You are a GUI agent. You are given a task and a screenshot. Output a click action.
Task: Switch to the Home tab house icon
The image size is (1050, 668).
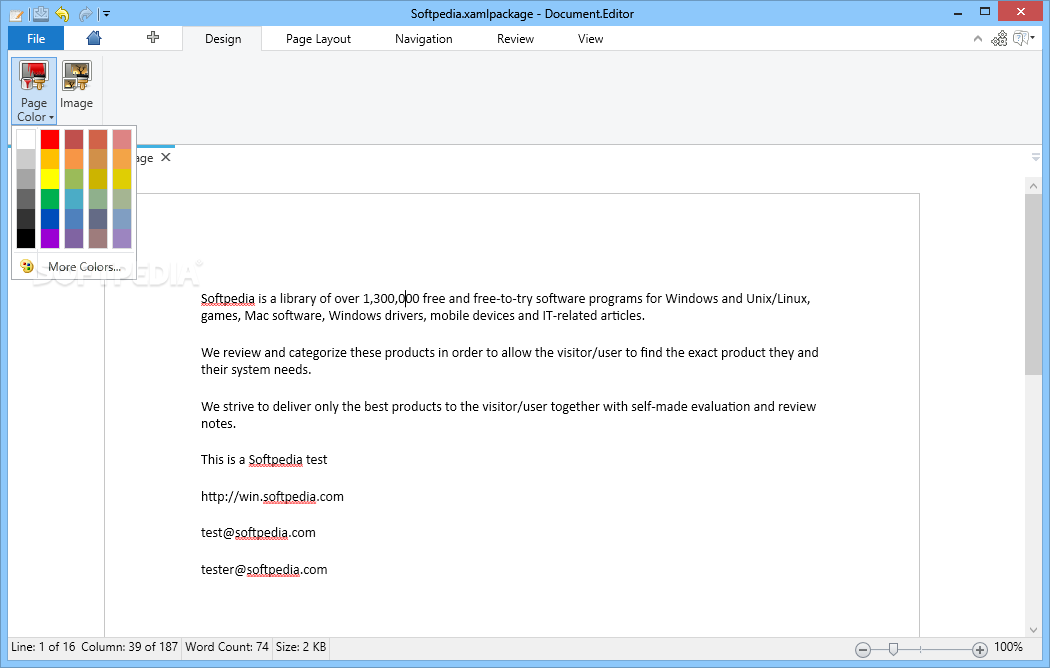(94, 38)
